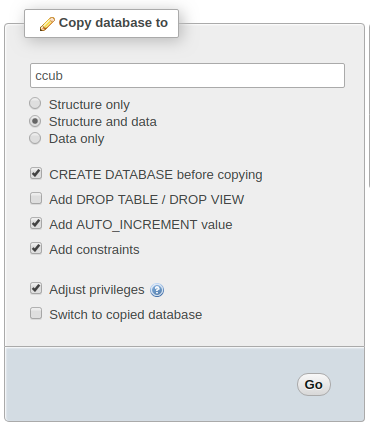Click the pencil icon beside Copy database to
The width and height of the screenshot is (370, 427).
click(x=47, y=24)
